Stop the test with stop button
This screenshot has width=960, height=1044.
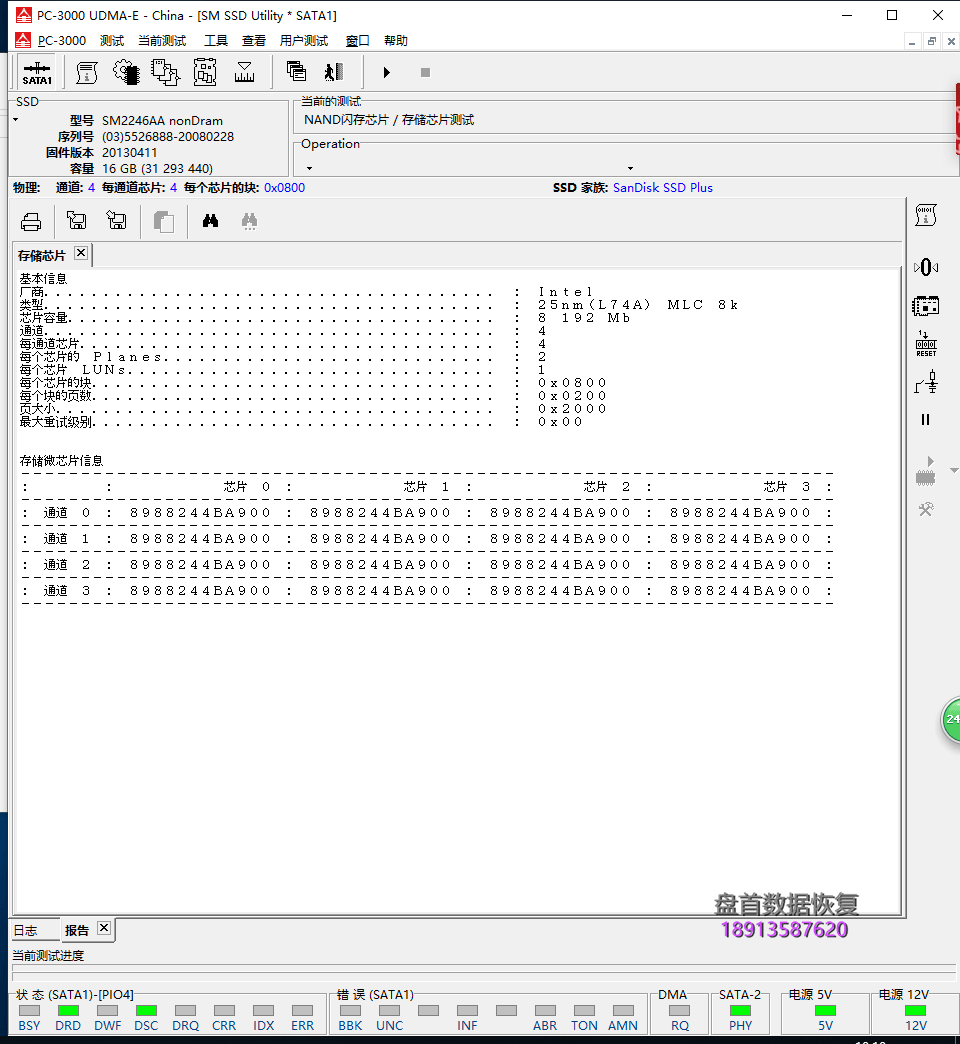tap(425, 73)
